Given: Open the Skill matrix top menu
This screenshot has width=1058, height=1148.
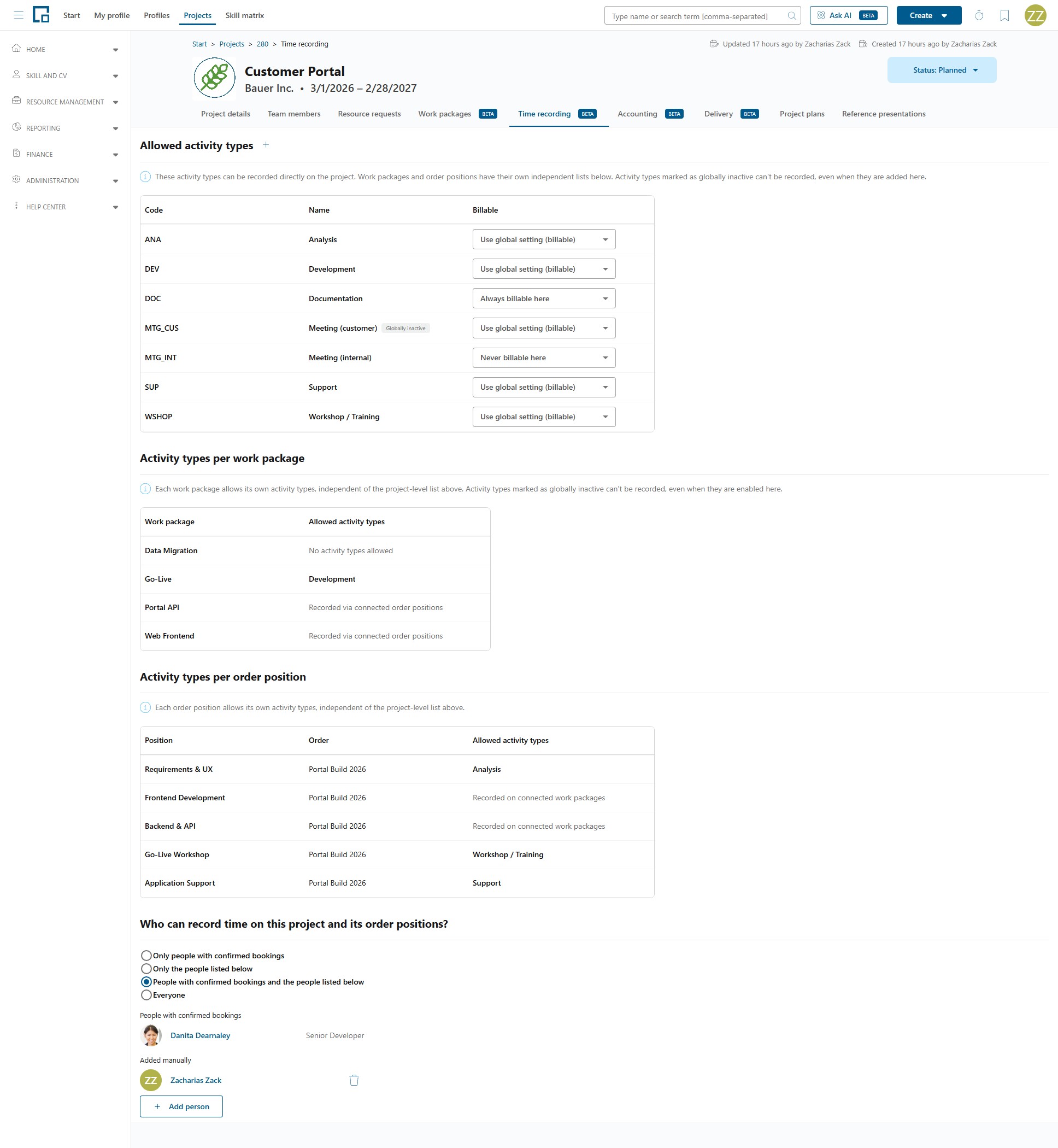Looking at the screenshot, I should (x=244, y=15).
